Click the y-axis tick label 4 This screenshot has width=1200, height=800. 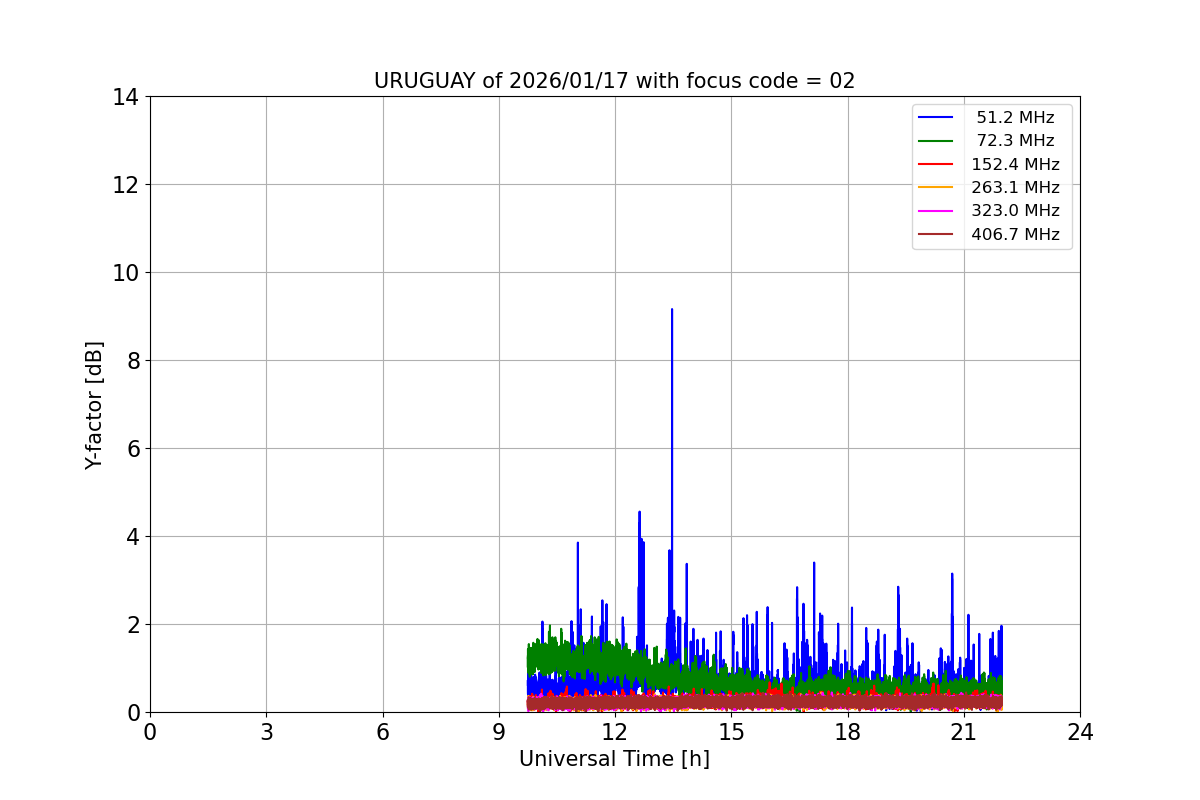[132, 537]
